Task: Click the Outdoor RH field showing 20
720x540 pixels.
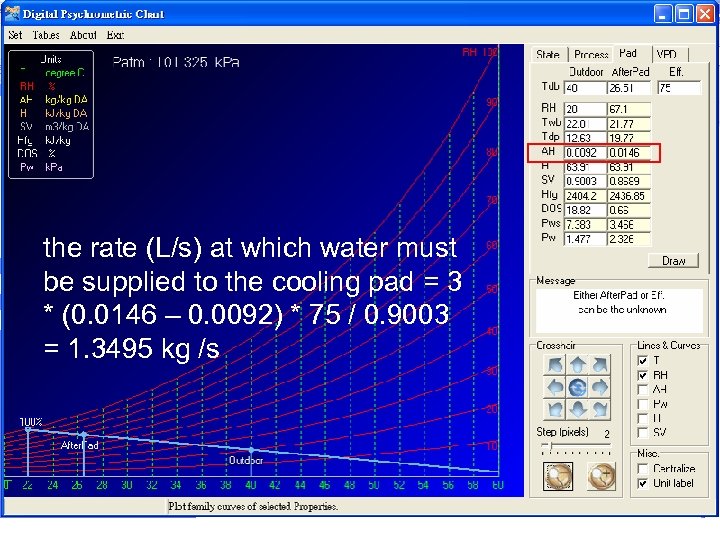Action: [585, 109]
